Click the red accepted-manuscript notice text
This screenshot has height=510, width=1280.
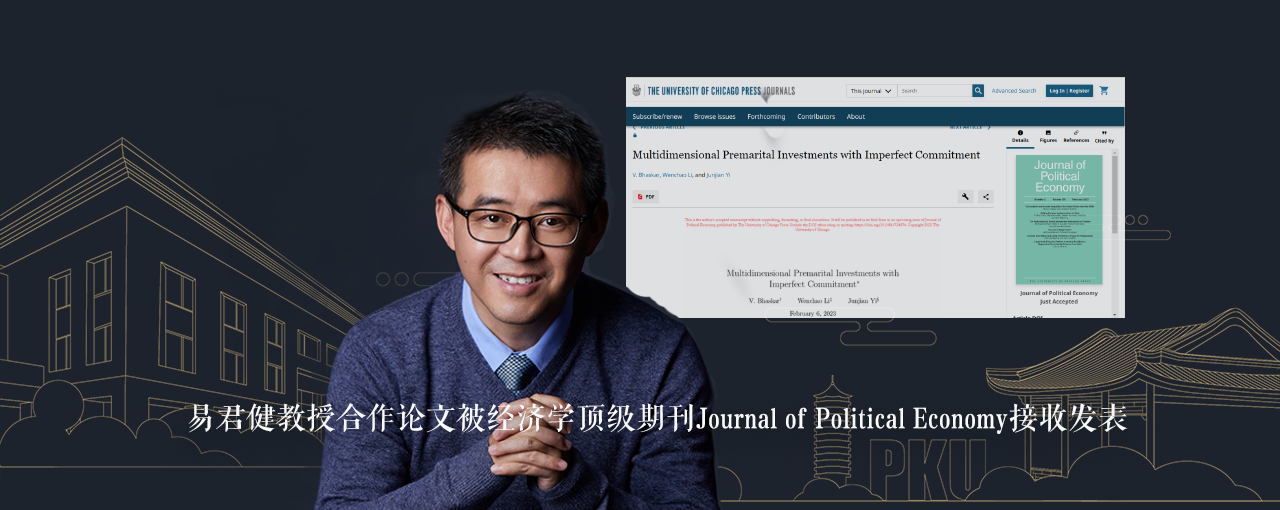point(812,224)
